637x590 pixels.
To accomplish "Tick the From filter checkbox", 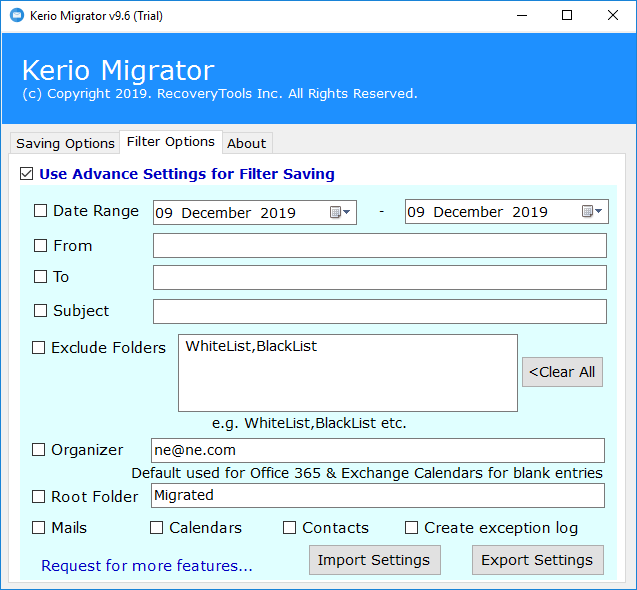I will point(40,245).
